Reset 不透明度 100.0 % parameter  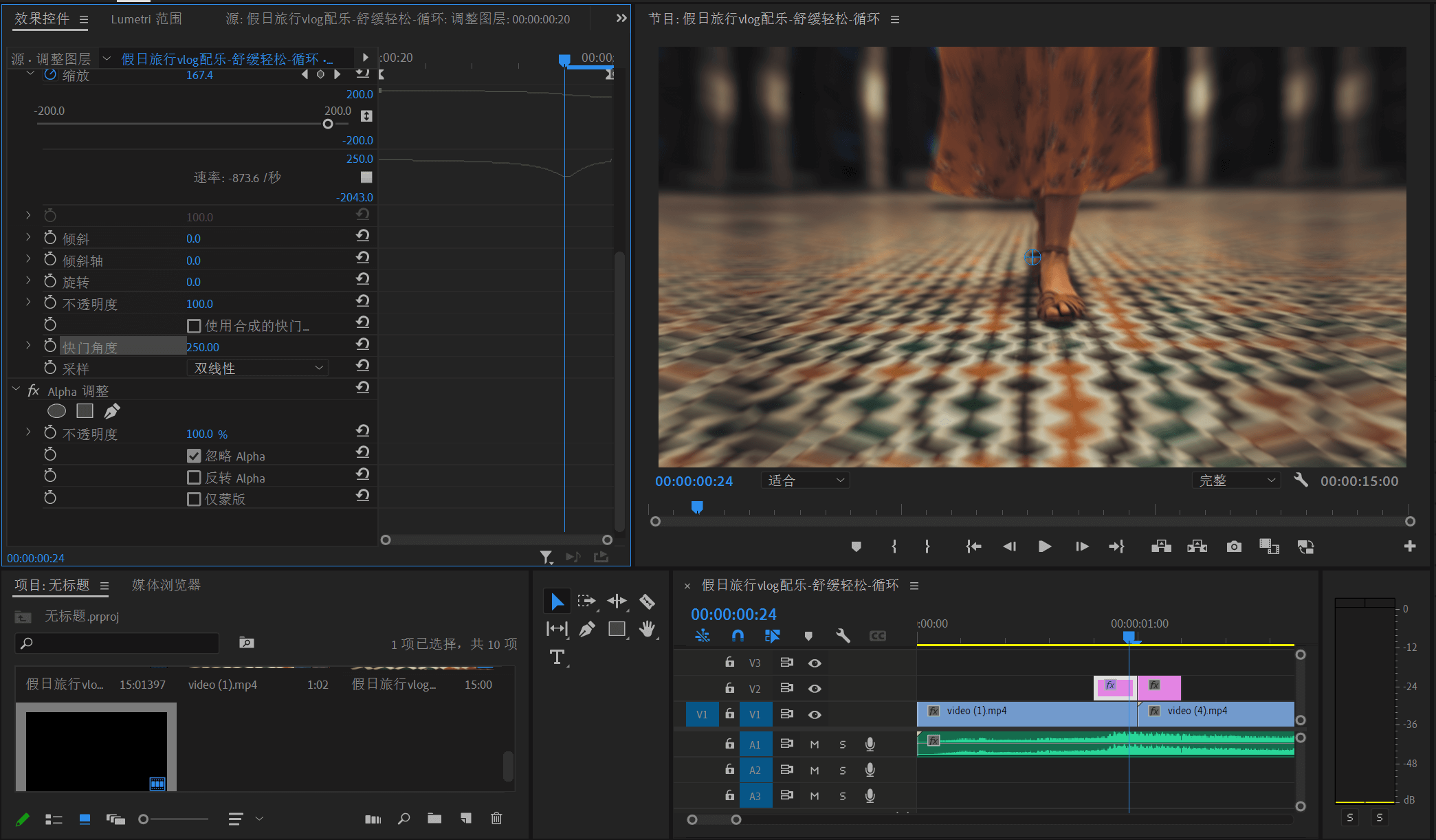362,431
